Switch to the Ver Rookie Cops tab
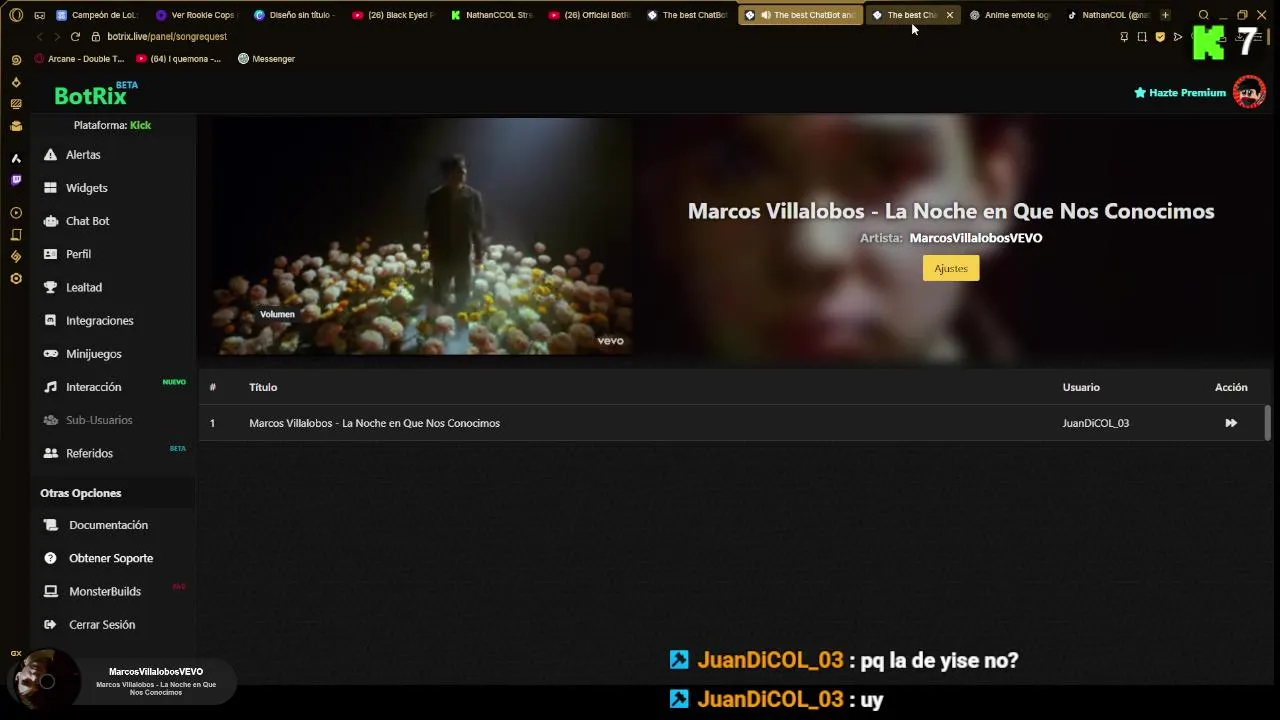Image resolution: width=1280 pixels, height=720 pixels. [196, 15]
